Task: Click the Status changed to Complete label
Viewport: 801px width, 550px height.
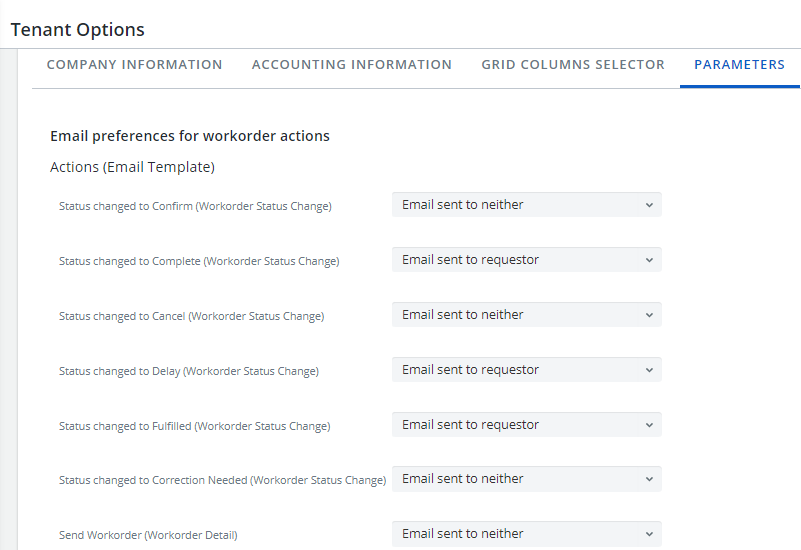Action: tap(199, 262)
